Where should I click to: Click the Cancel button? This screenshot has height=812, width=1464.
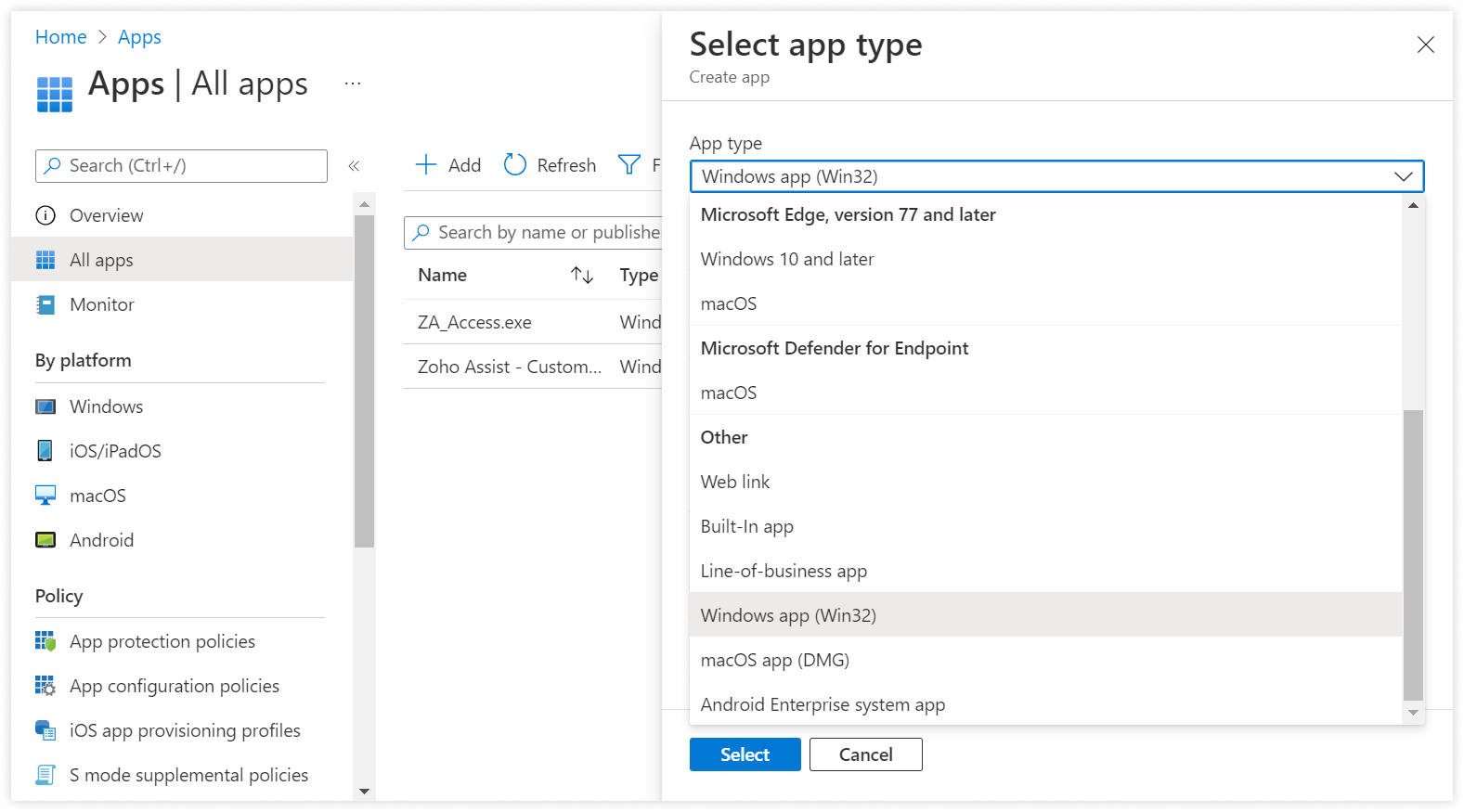[866, 754]
